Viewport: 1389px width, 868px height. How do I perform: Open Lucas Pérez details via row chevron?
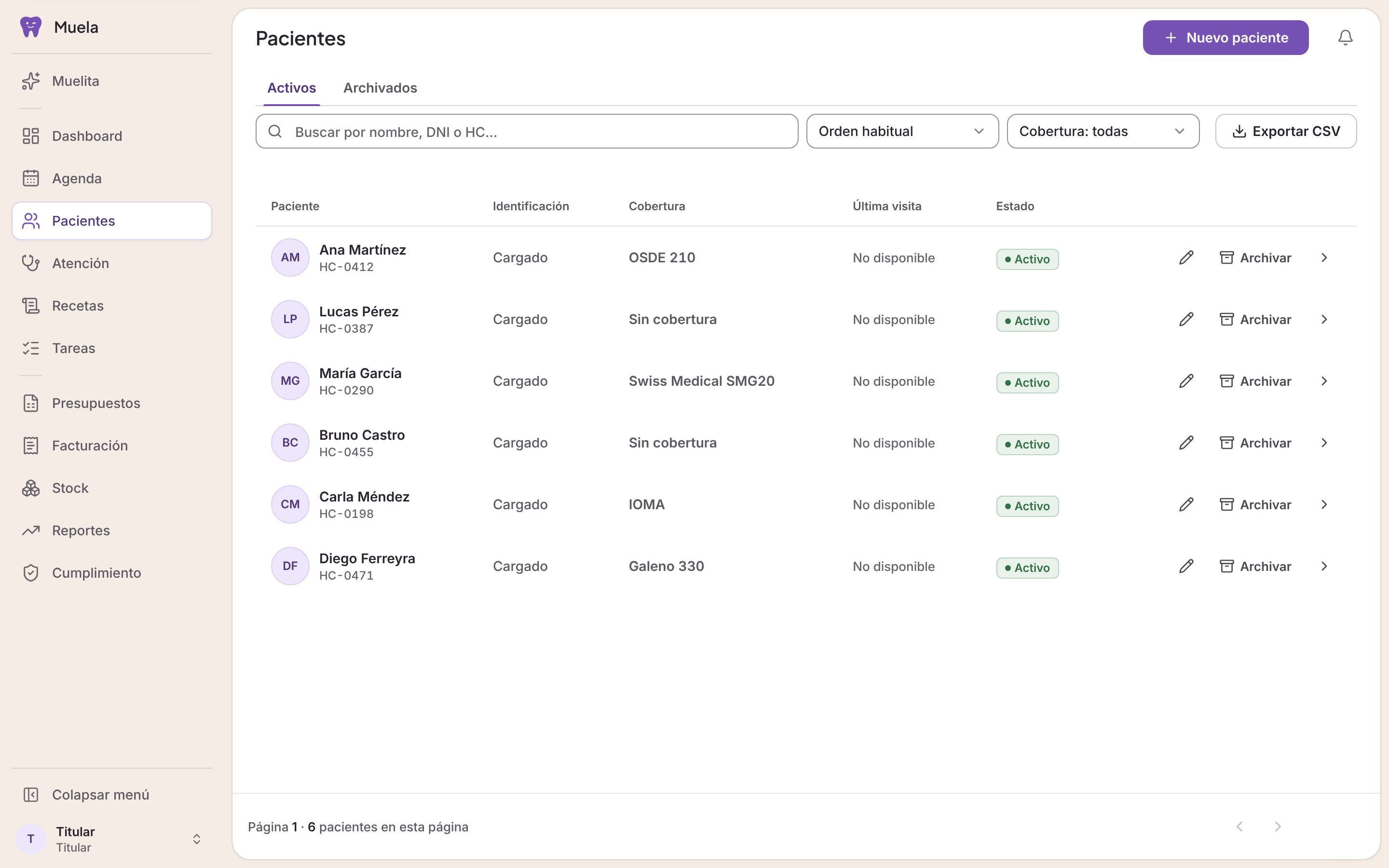pyautogui.click(x=1324, y=319)
